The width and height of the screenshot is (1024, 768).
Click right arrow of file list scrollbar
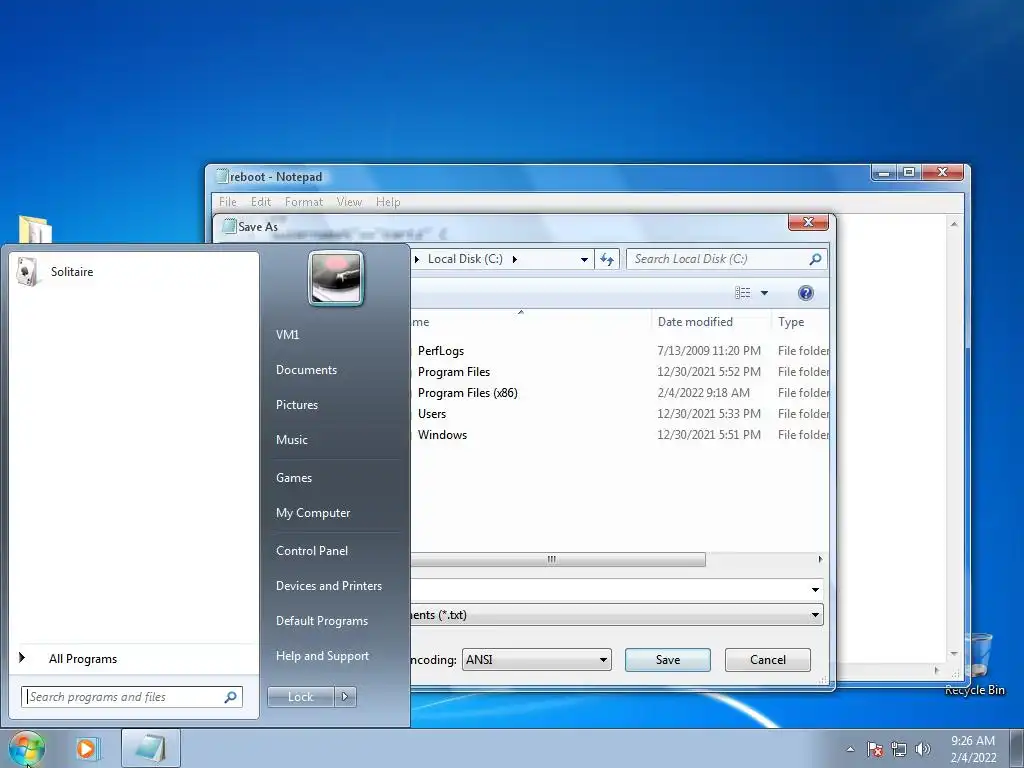tap(820, 560)
